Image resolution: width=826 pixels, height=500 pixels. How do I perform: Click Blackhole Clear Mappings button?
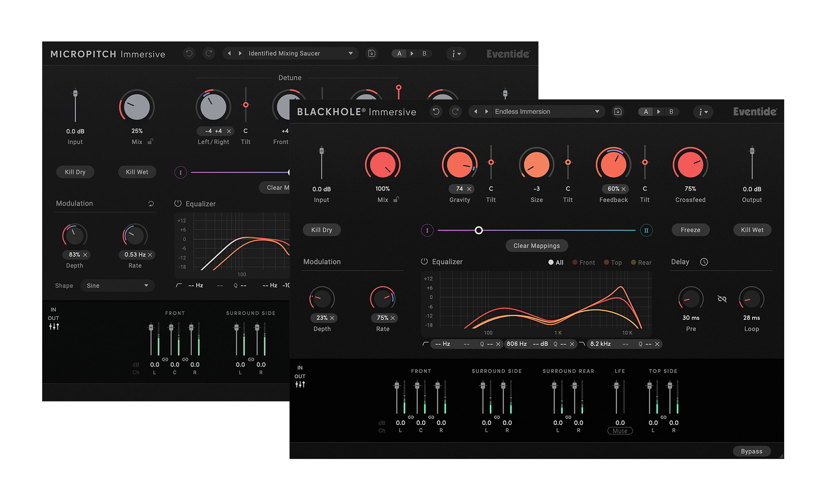click(x=535, y=245)
